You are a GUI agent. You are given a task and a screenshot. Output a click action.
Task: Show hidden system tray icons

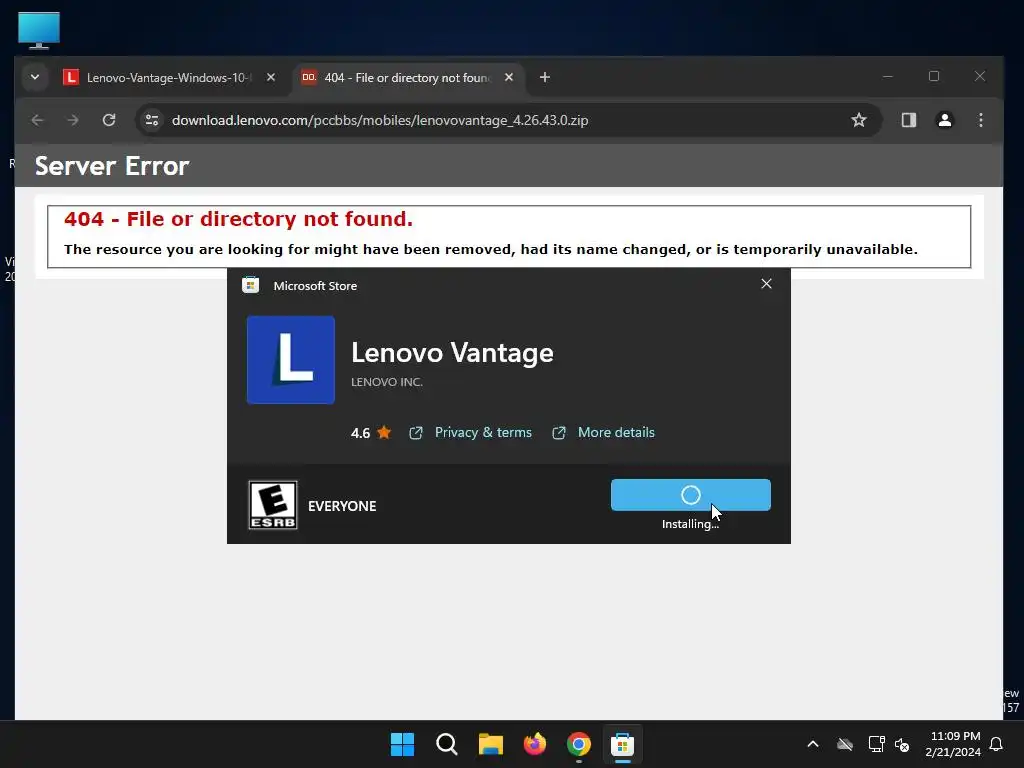coord(813,744)
